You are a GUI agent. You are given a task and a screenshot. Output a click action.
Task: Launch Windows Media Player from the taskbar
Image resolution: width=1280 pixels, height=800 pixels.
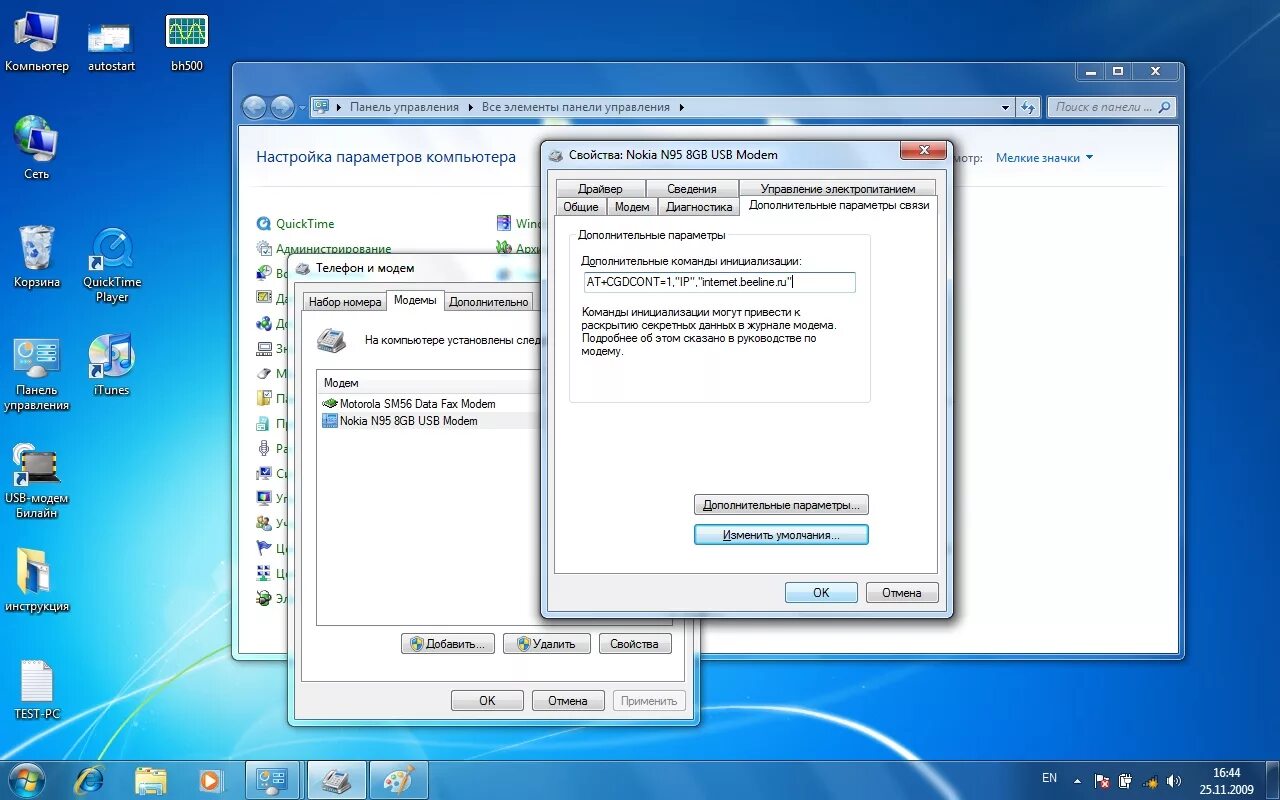211,779
